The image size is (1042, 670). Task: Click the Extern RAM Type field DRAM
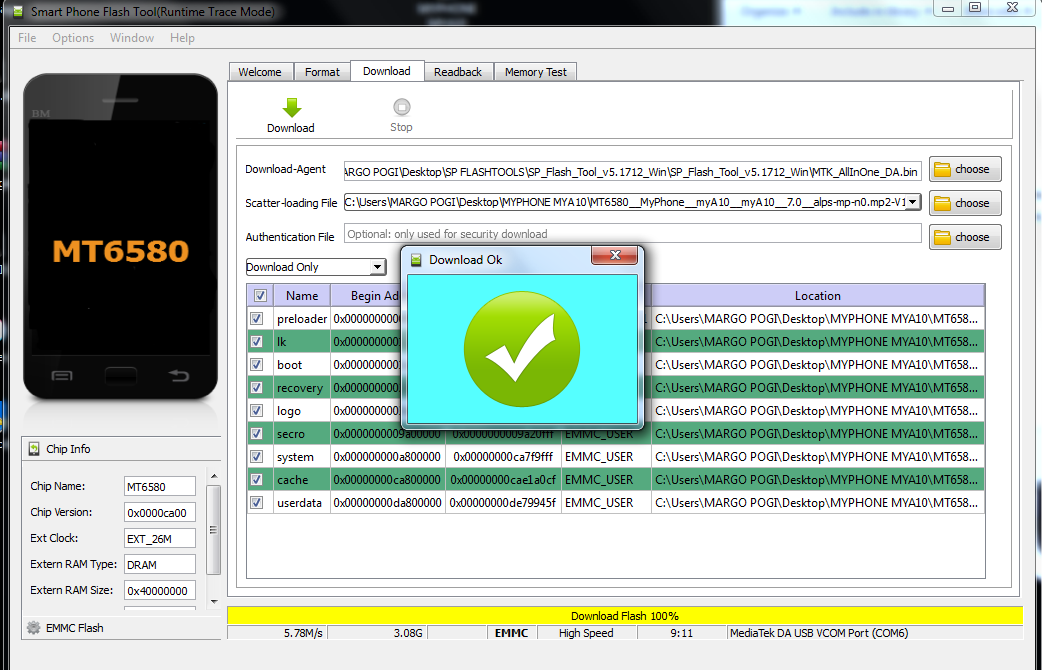coord(159,564)
